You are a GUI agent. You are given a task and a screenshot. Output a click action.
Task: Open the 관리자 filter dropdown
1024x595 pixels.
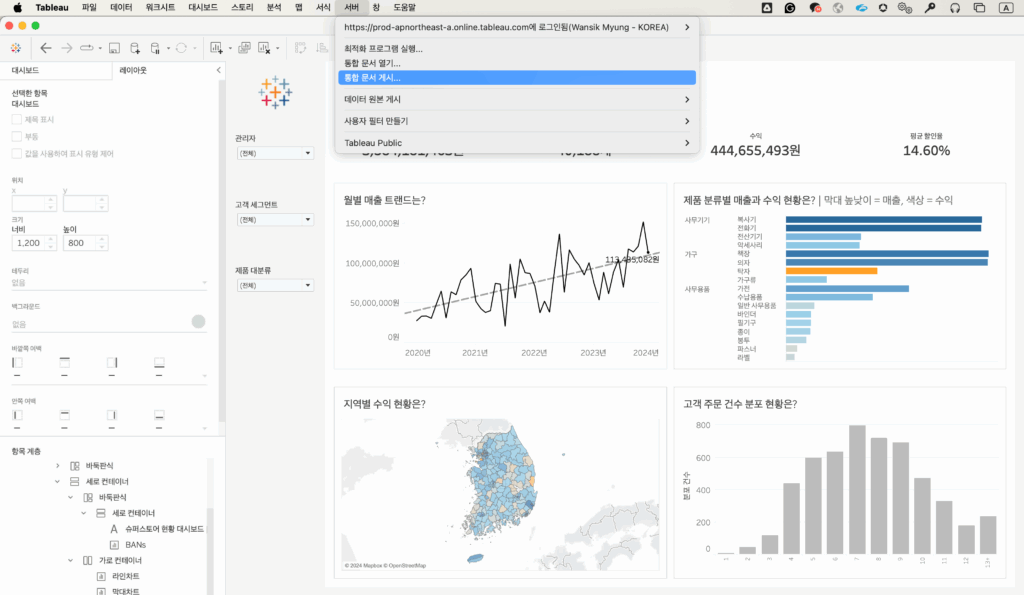274,153
